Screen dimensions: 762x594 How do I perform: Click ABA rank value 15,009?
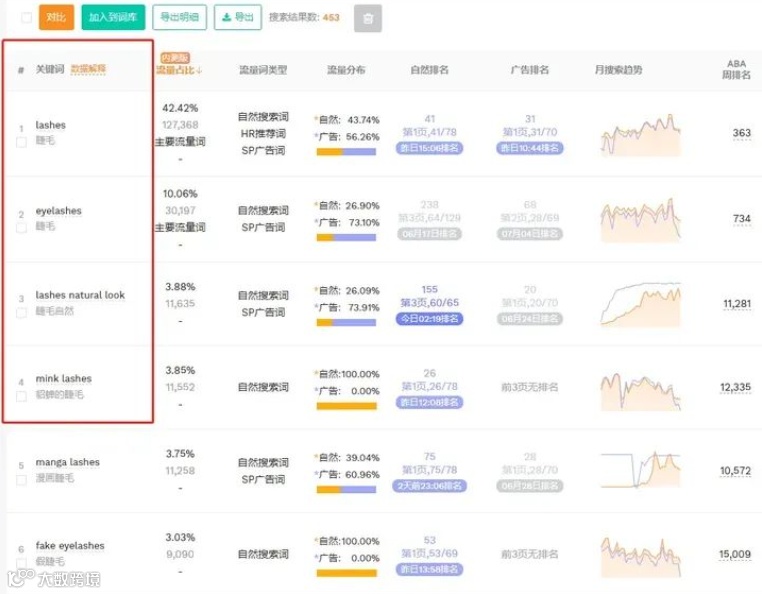735,555
